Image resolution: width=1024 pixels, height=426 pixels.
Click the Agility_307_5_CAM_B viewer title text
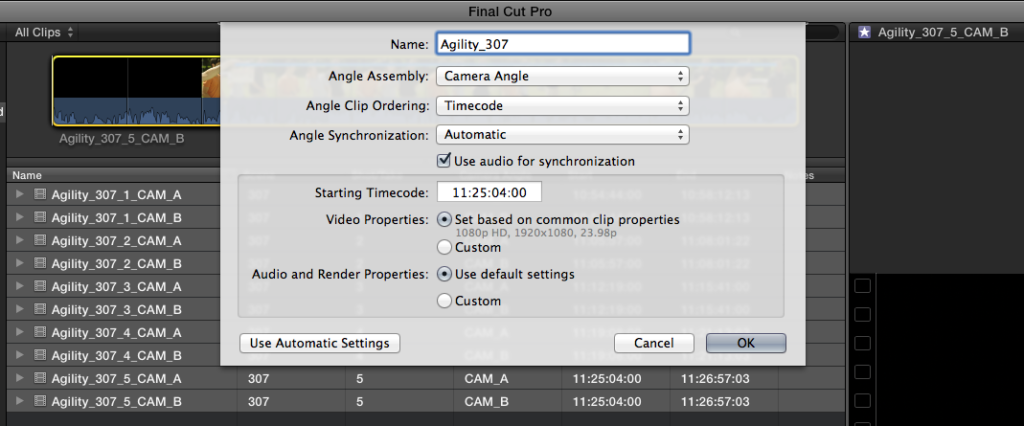[x=943, y=32]
